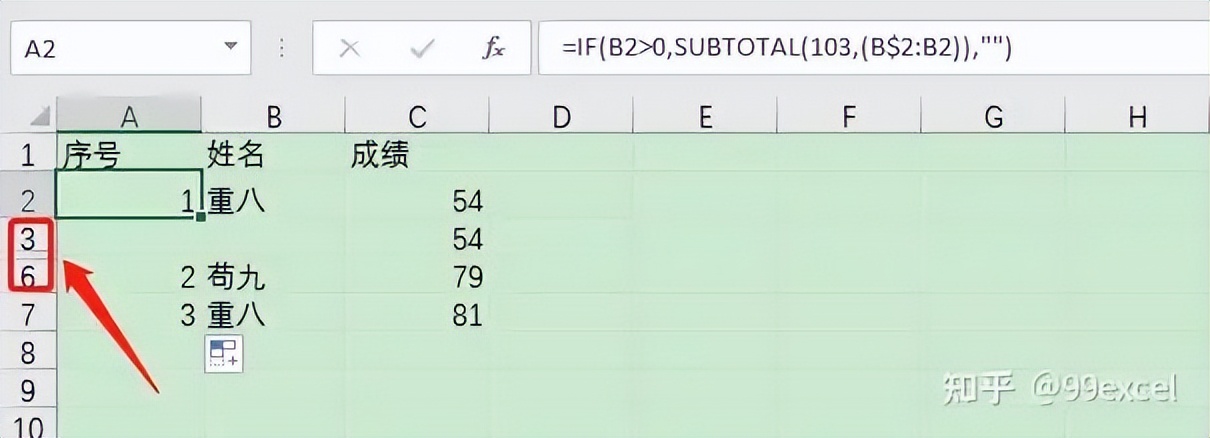This screenshot has width=1210, height=438.
Task: Select column A header
Action: pyautogui.click(x=129, y=117)
